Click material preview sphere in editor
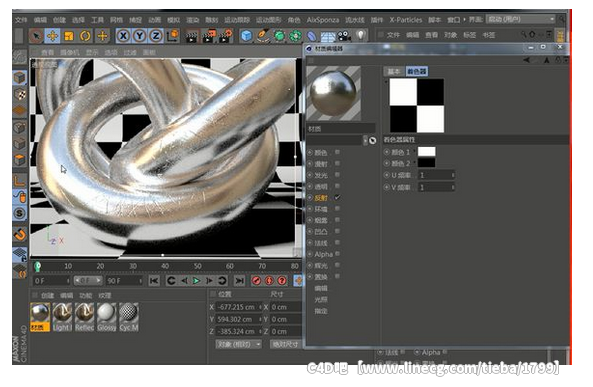This screenshot has width=593, height=387. tap(333, 93)
